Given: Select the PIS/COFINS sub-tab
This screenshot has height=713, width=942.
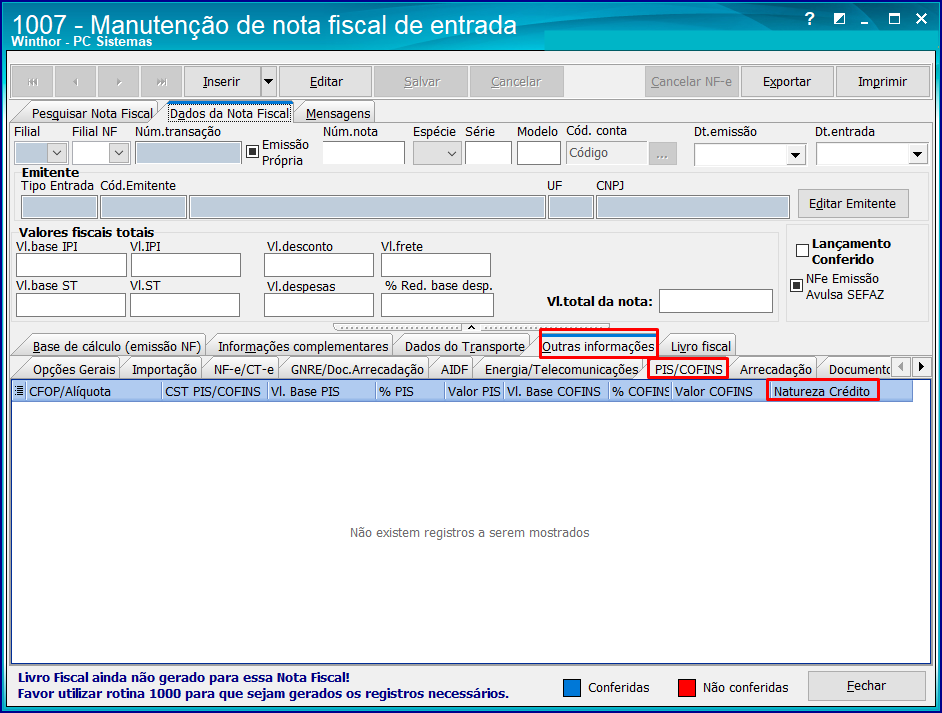Looking at the screenshot, I should click(688, 369).
